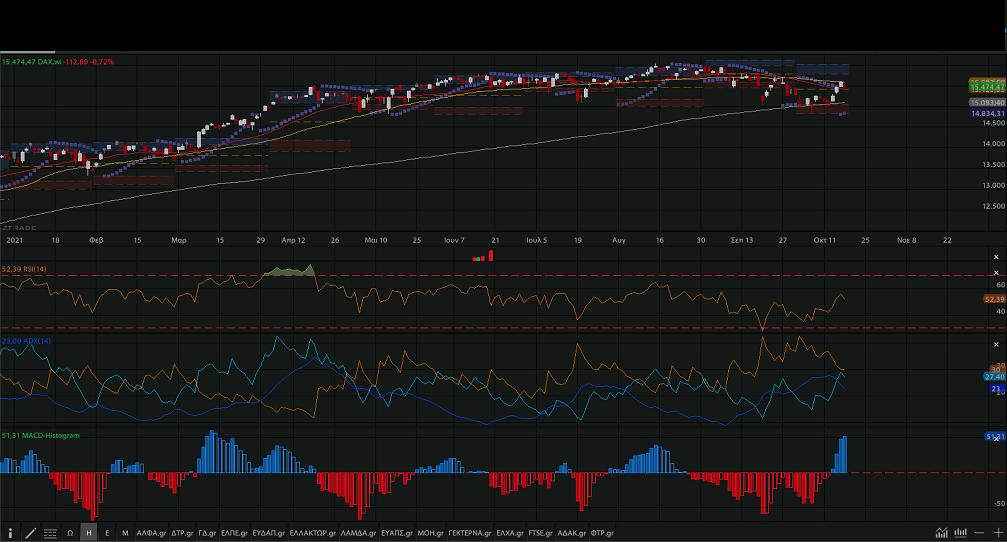Click the MACD-Histogram indicator label

[41, 436]
